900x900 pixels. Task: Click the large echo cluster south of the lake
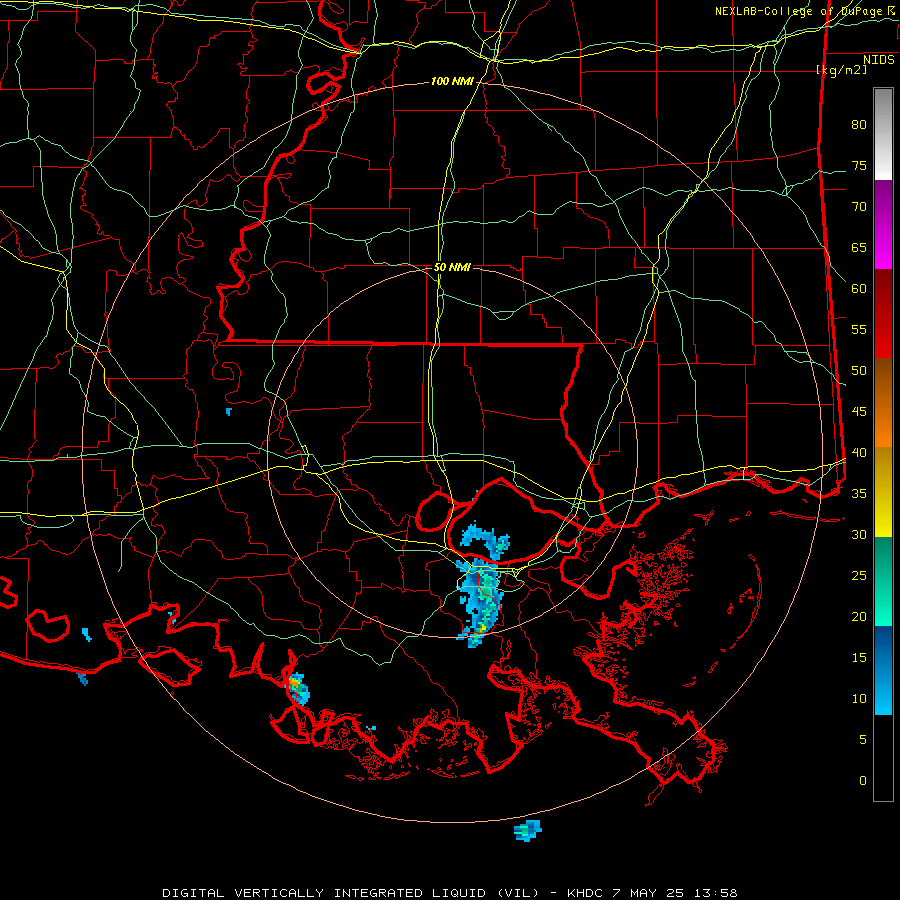tap(480, 602)
